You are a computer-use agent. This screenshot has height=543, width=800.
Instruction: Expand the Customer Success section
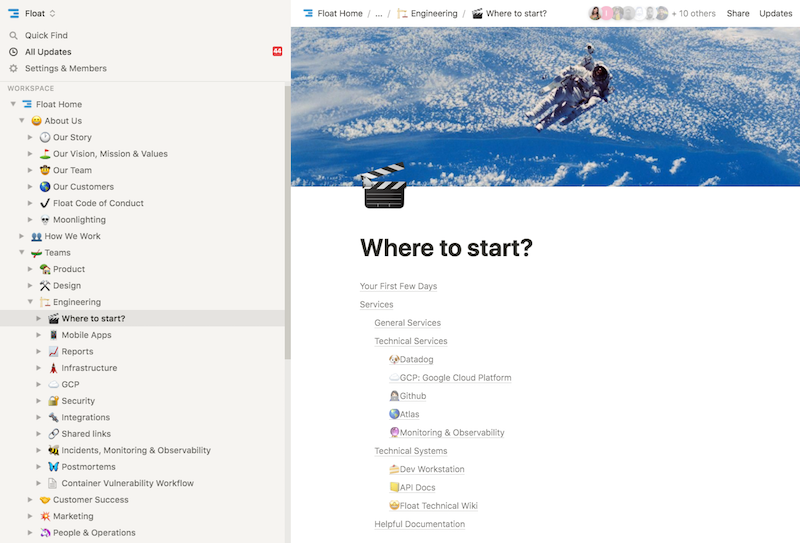[31, 500]
